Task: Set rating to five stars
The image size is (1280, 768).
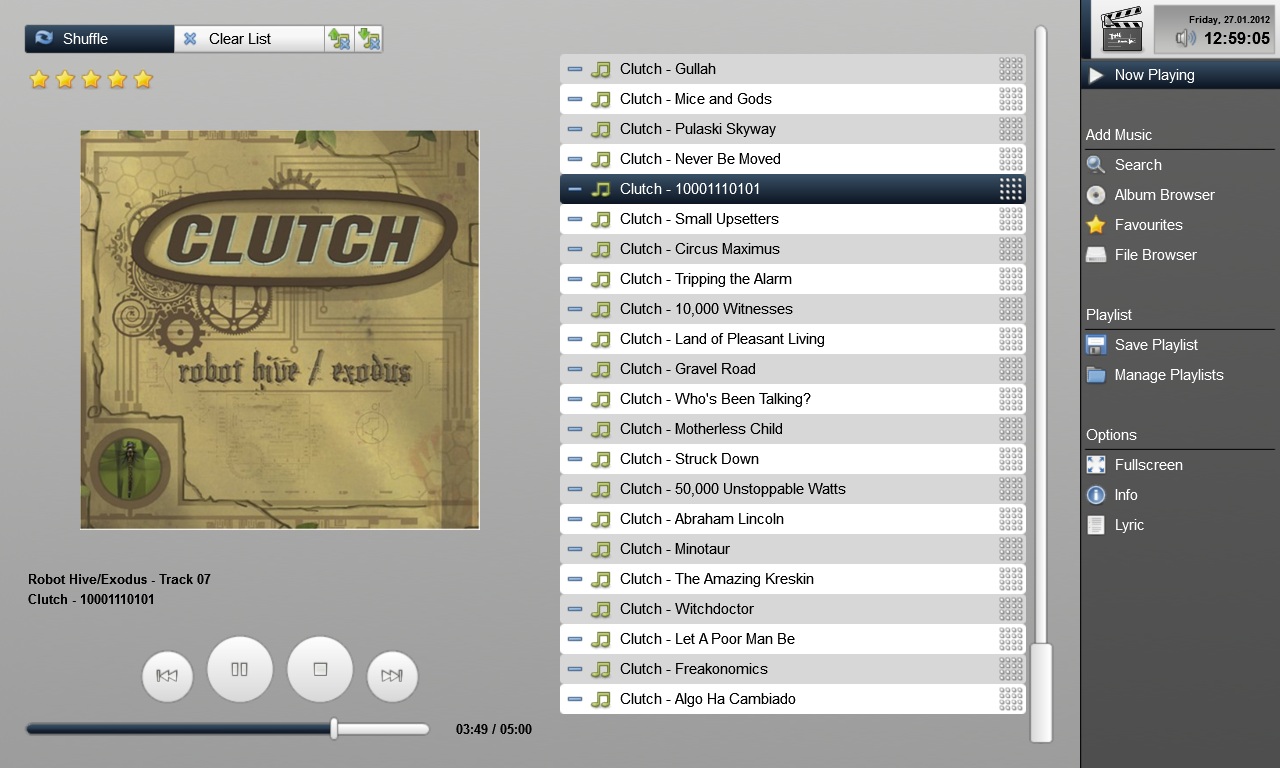Action: coord(143,79)
